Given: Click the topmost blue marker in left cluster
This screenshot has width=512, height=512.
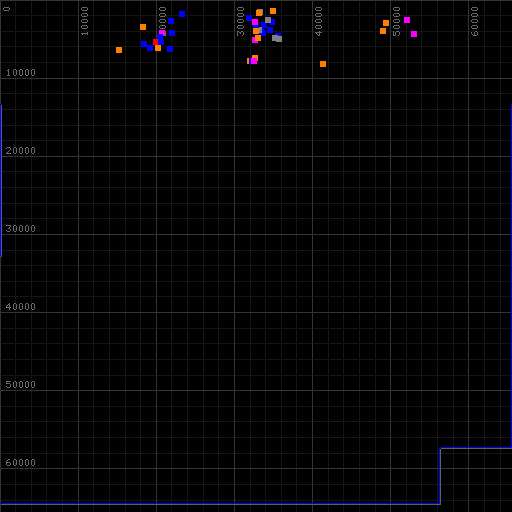Looking at the screenshot, I should pos(182,14).
